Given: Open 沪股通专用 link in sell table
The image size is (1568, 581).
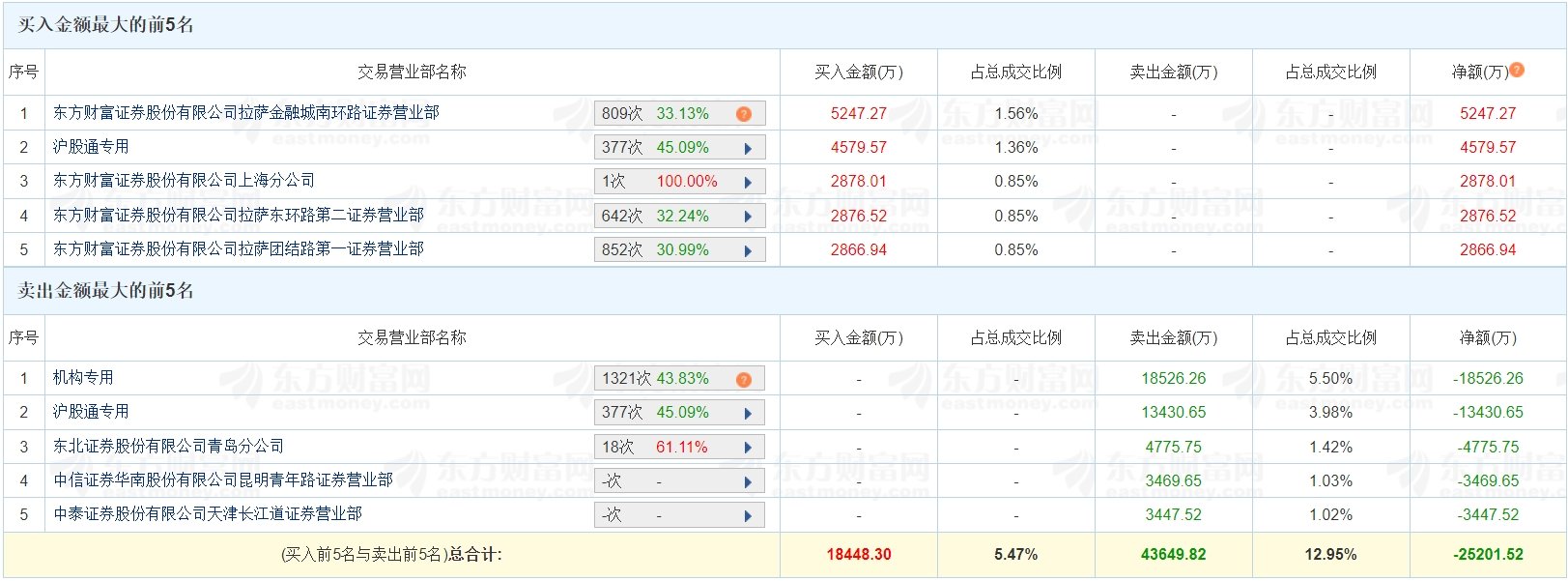Looking at the screenshot, I should click(x=91, y=412).
